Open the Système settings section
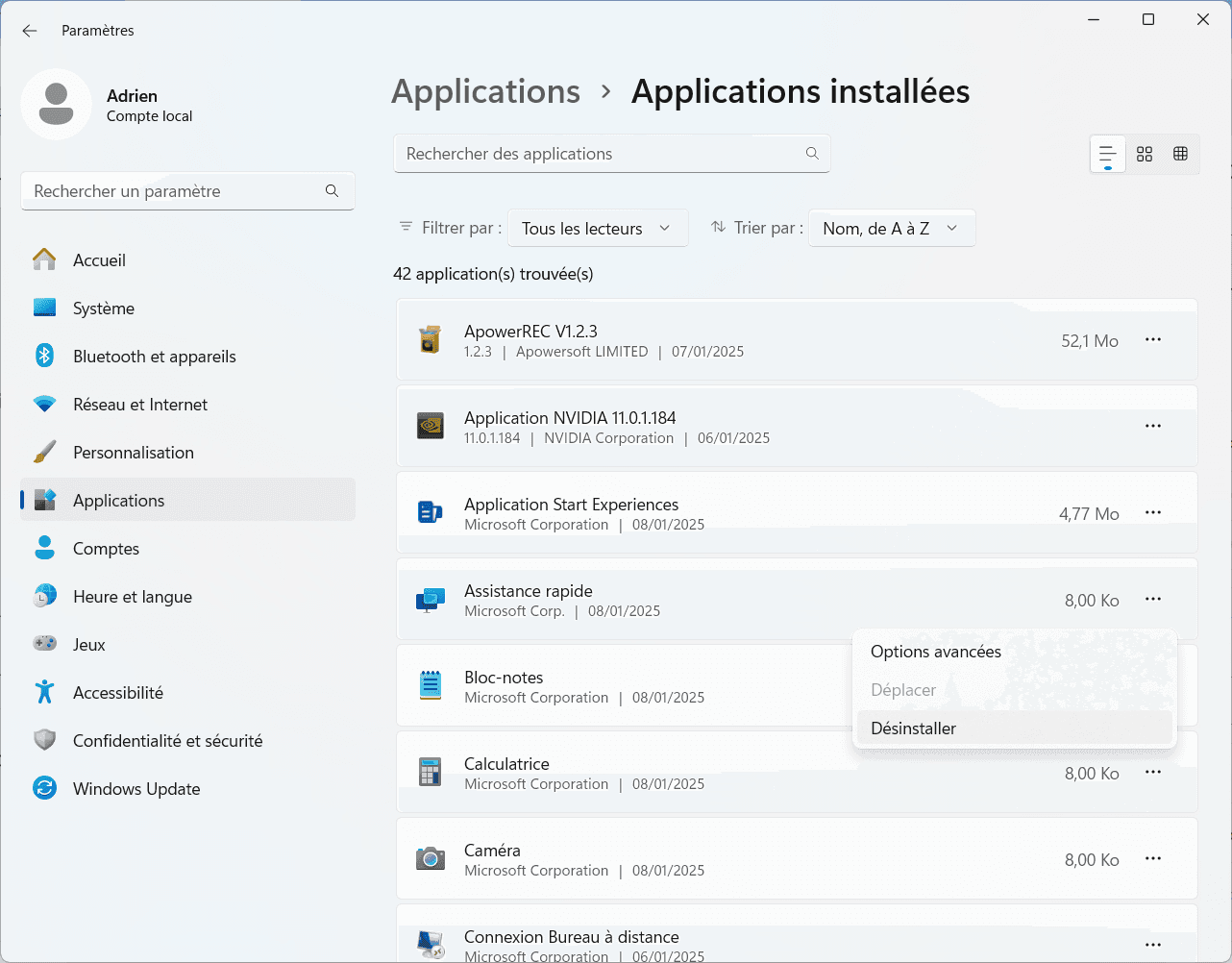Viewport: 1232px width, 963px height. [187, 309]
